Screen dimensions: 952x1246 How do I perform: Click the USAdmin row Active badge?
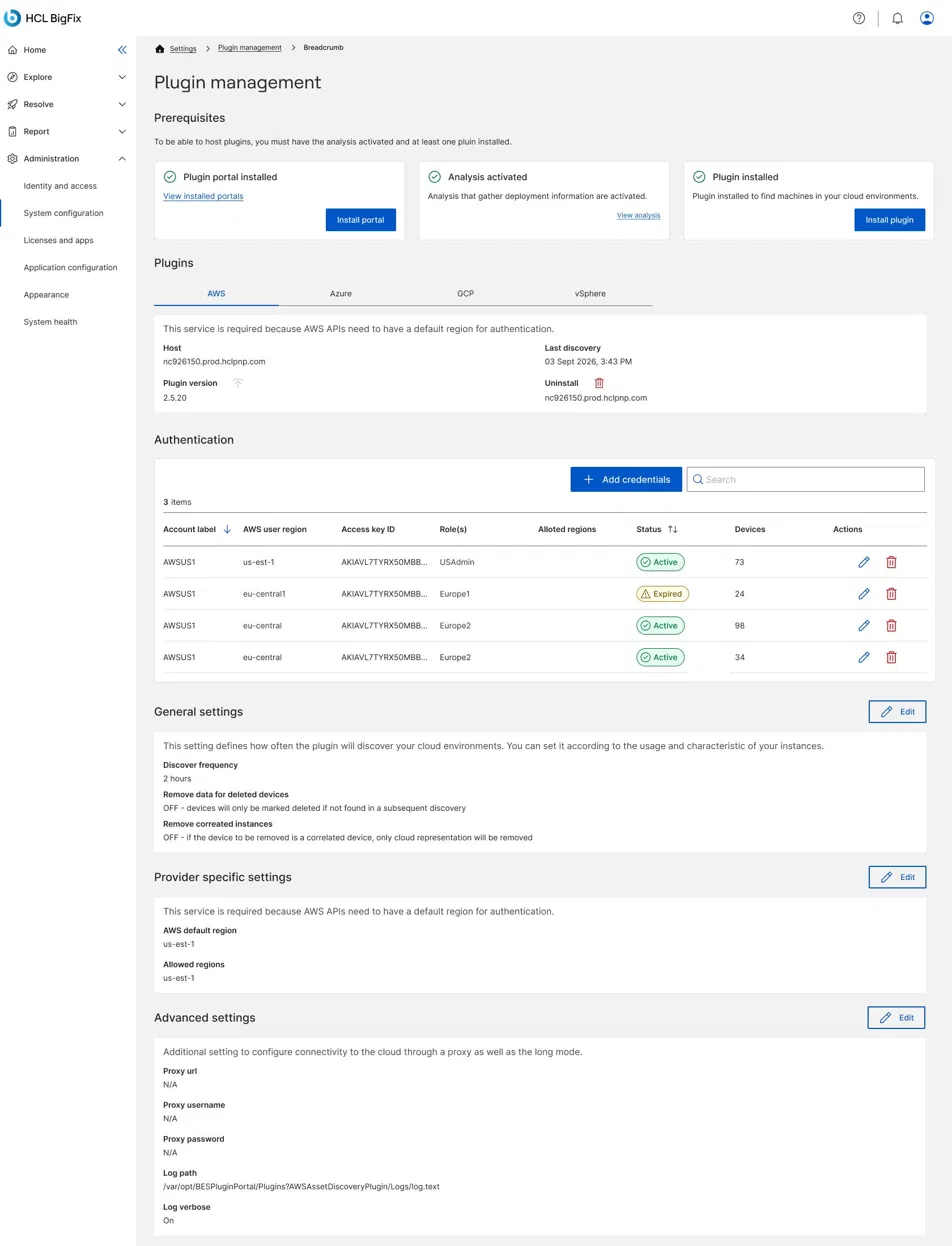pyautogui.click(x=660, y=562)
